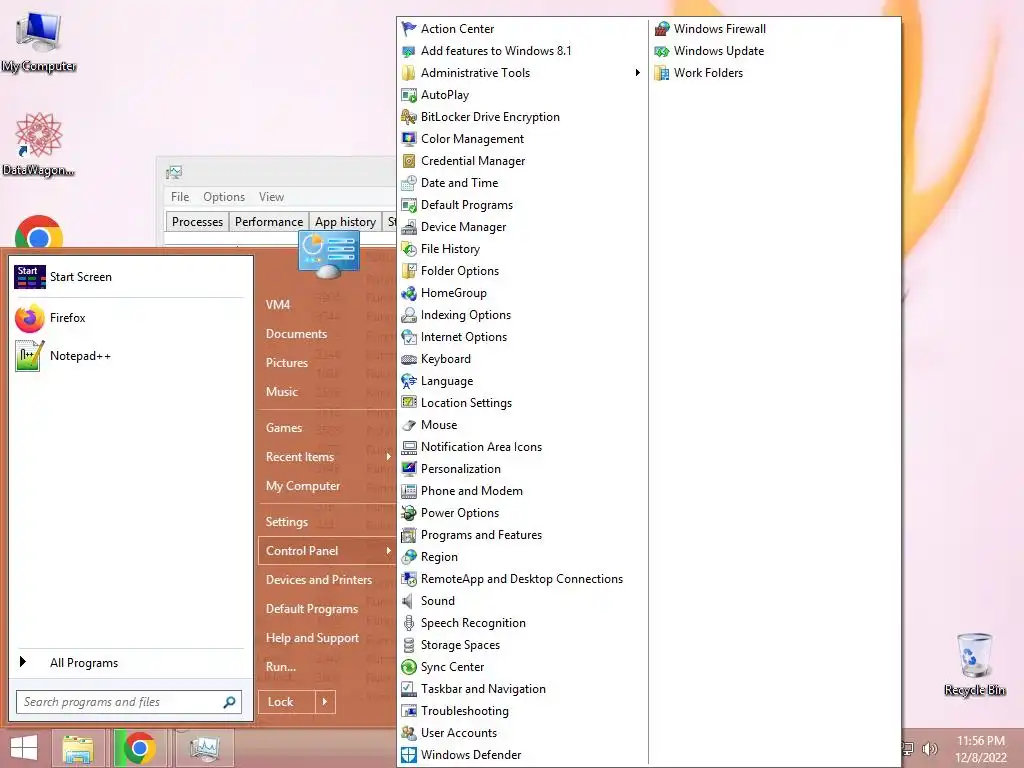Click Troubleshooting in Control Panel list

tap(464, 711)
